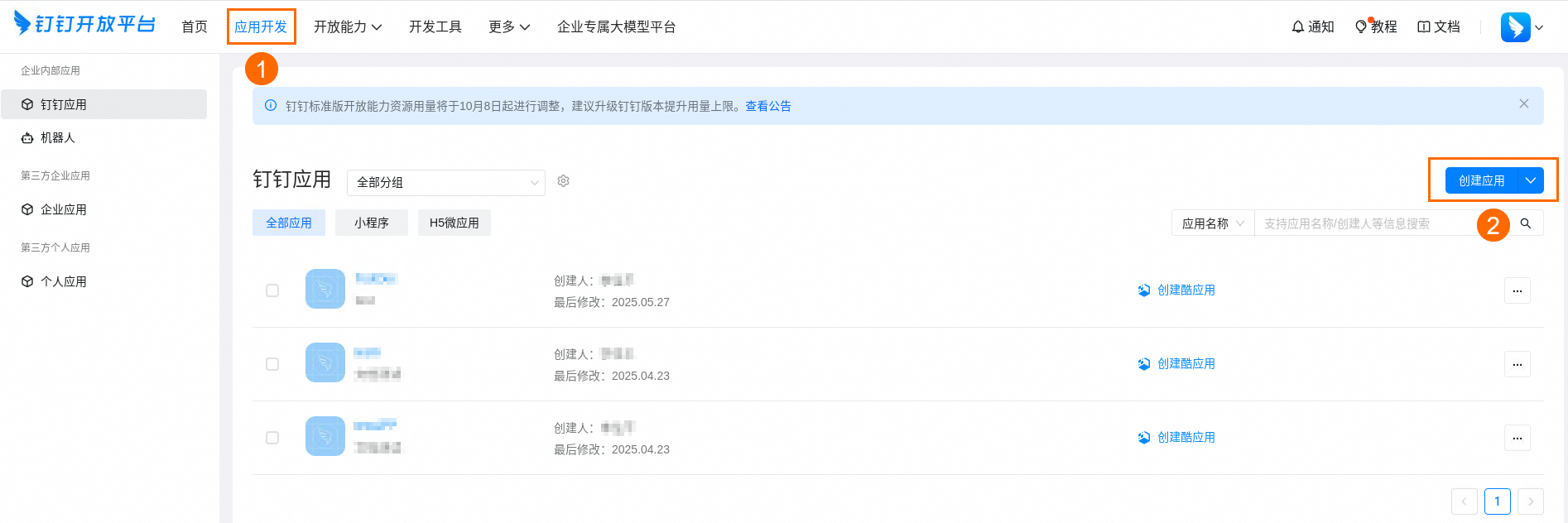Click the first app's blurred name
This screenshot has height=523, width=1568.
point(376,278)
